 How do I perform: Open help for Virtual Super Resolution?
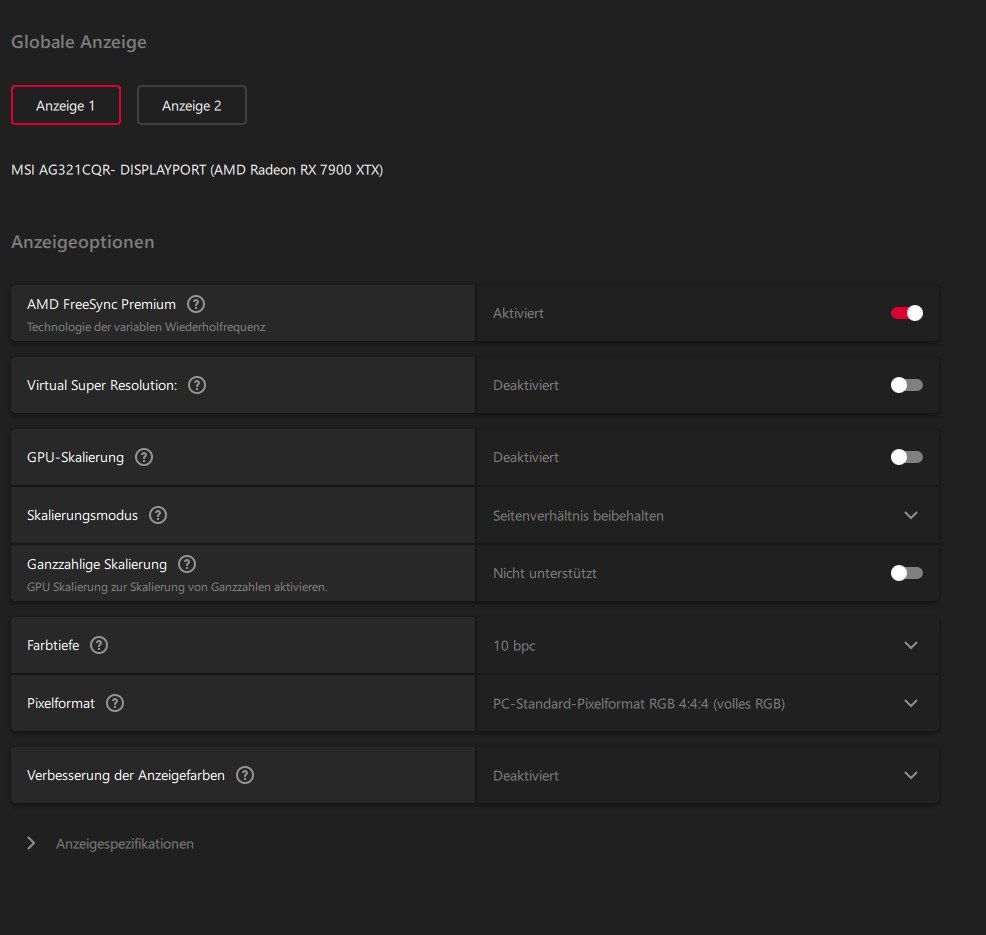coord(197,385)
